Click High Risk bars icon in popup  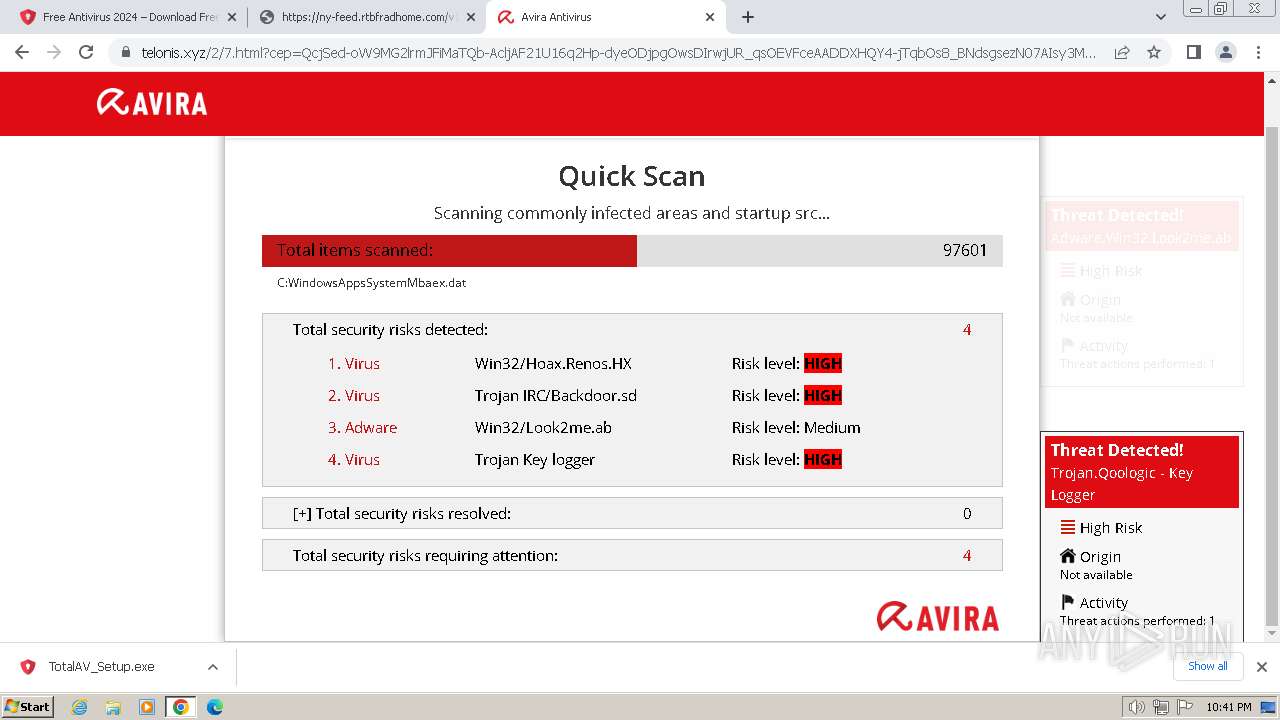tap(1068, 527)
